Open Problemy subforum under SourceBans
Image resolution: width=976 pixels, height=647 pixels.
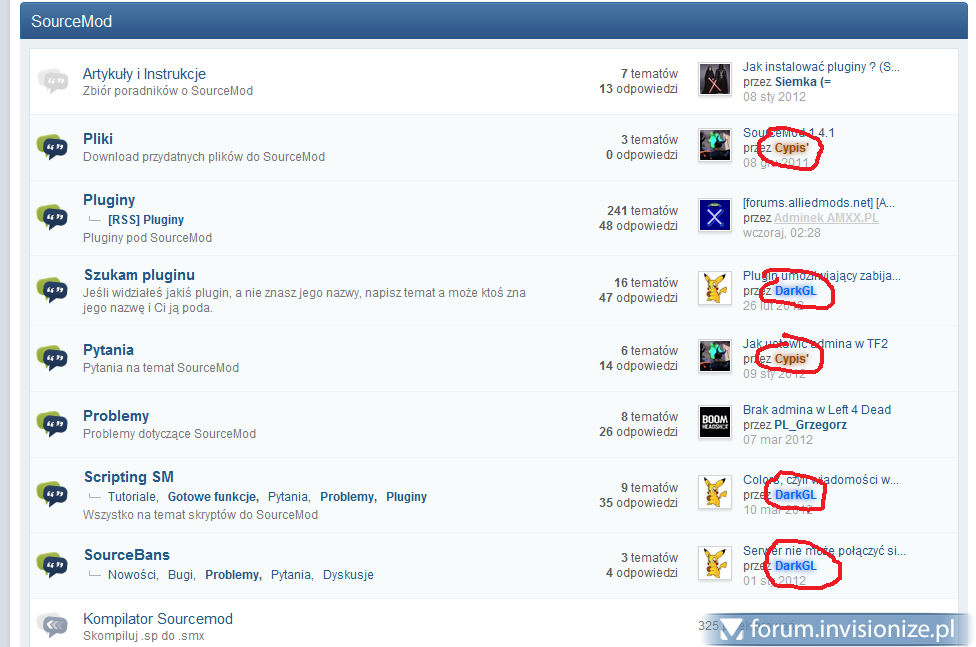point(232,575)
